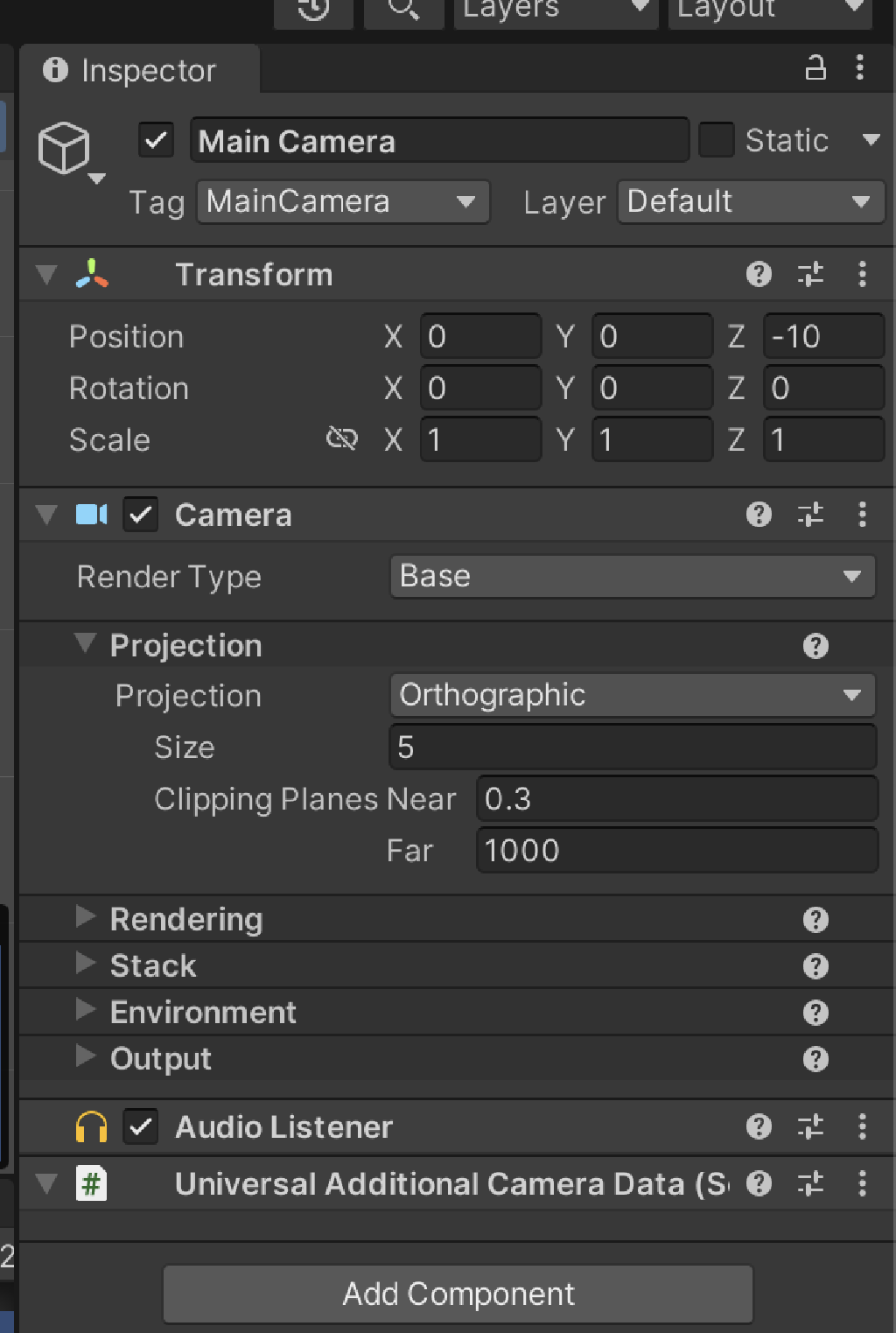Select the Inspector tab
Viewport: 896px width, 1333px height.
click(x=140, y=70)
